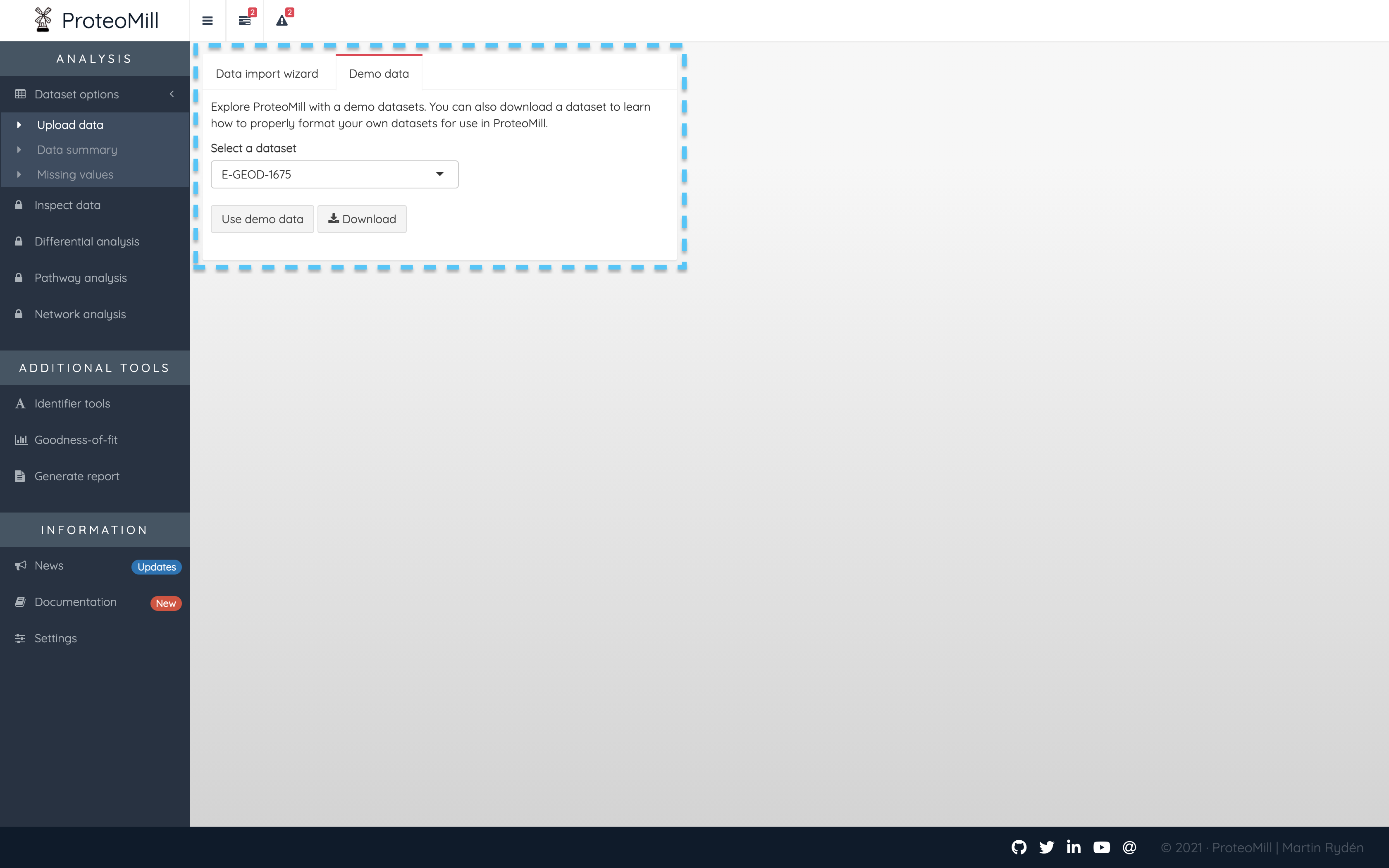
Task: Select Missing values submenu item
Action: (75, 174)
